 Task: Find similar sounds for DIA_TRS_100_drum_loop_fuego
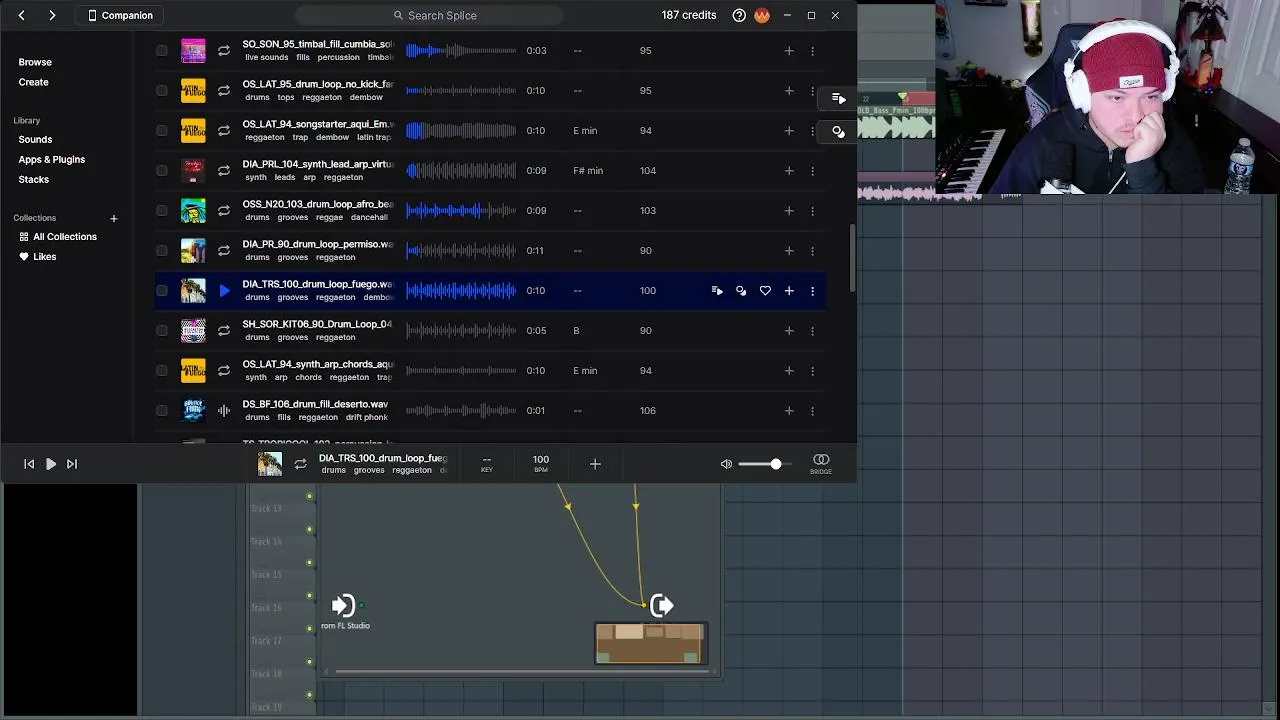(741, 291)
